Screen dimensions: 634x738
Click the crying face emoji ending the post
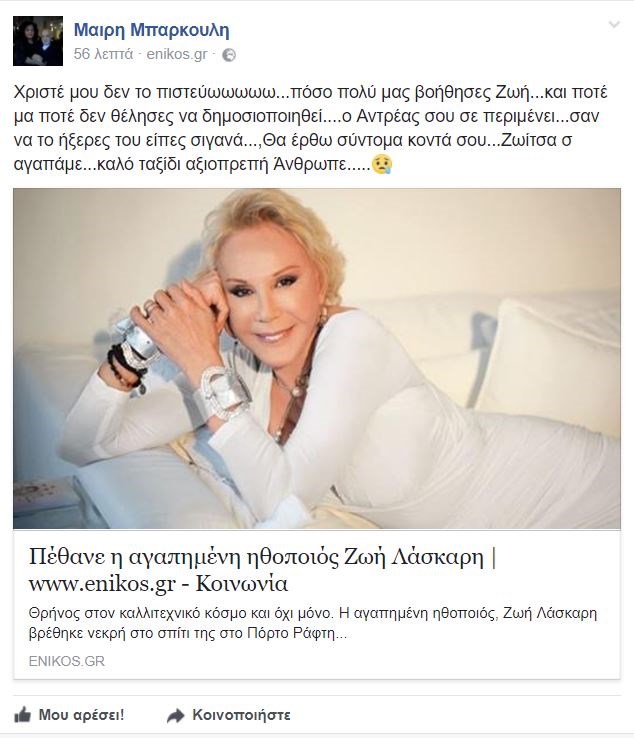[382, 165]
